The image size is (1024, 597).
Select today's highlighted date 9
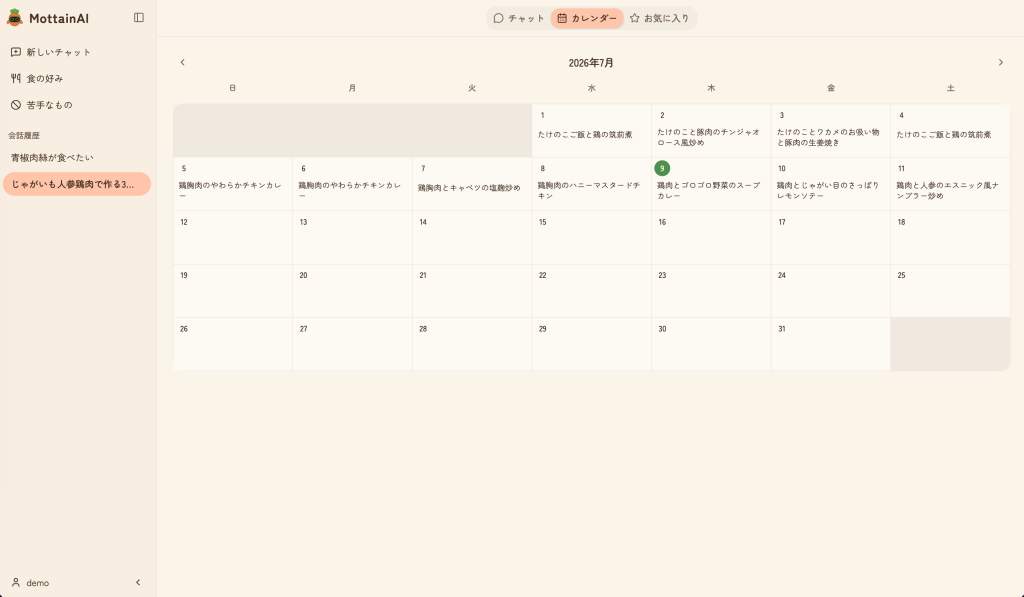[662, 169]
